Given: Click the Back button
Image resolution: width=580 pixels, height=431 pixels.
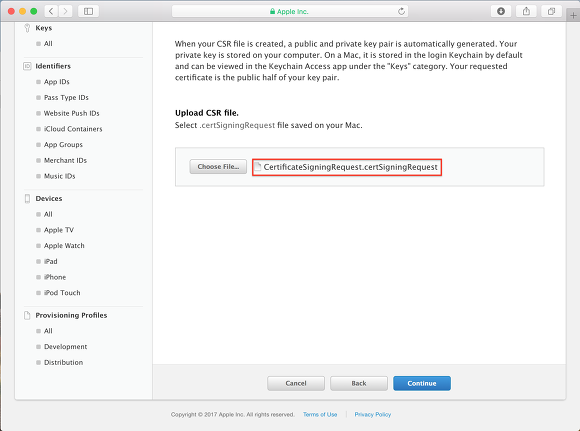Looking at the screenshot, I should coord(359,383).
